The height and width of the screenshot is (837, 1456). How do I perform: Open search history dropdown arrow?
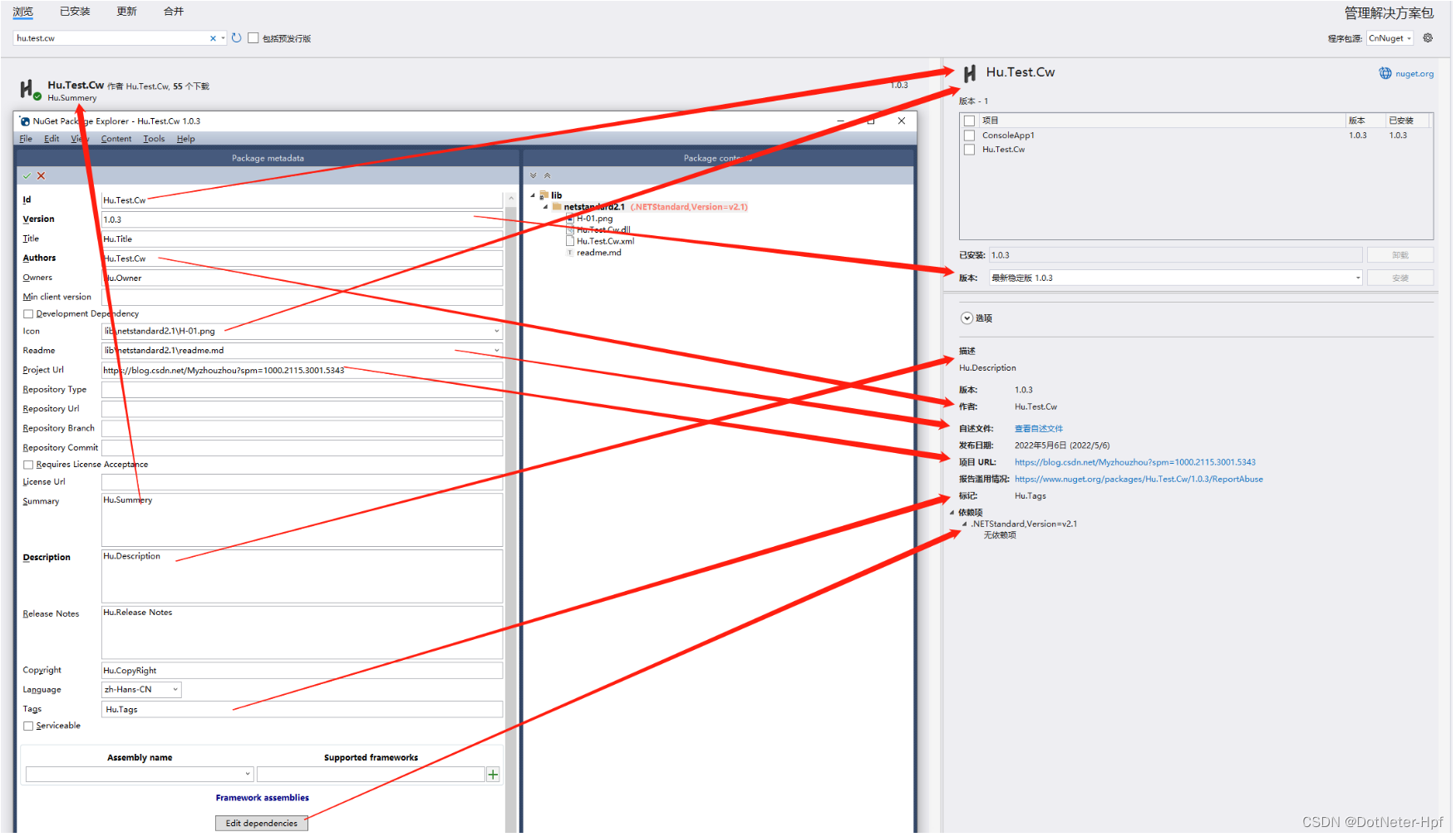click(x=223, y=38)
